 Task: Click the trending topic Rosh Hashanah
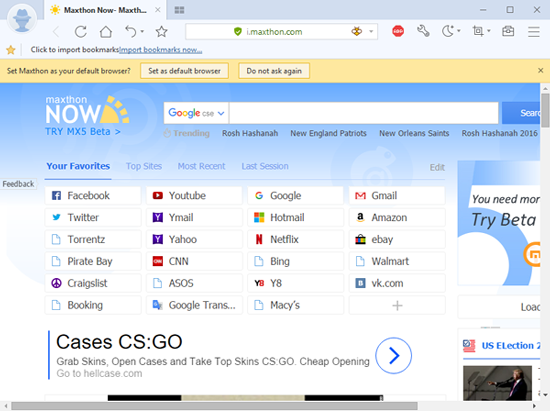[x=250, y=133]
